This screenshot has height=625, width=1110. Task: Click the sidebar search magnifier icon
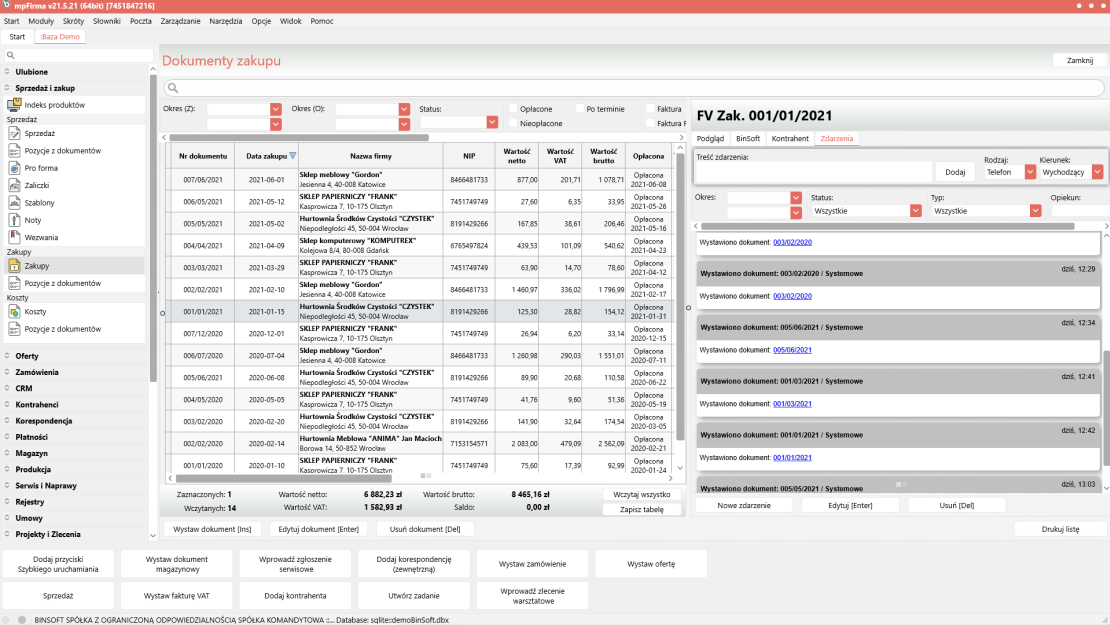click(x=11, y=55)
